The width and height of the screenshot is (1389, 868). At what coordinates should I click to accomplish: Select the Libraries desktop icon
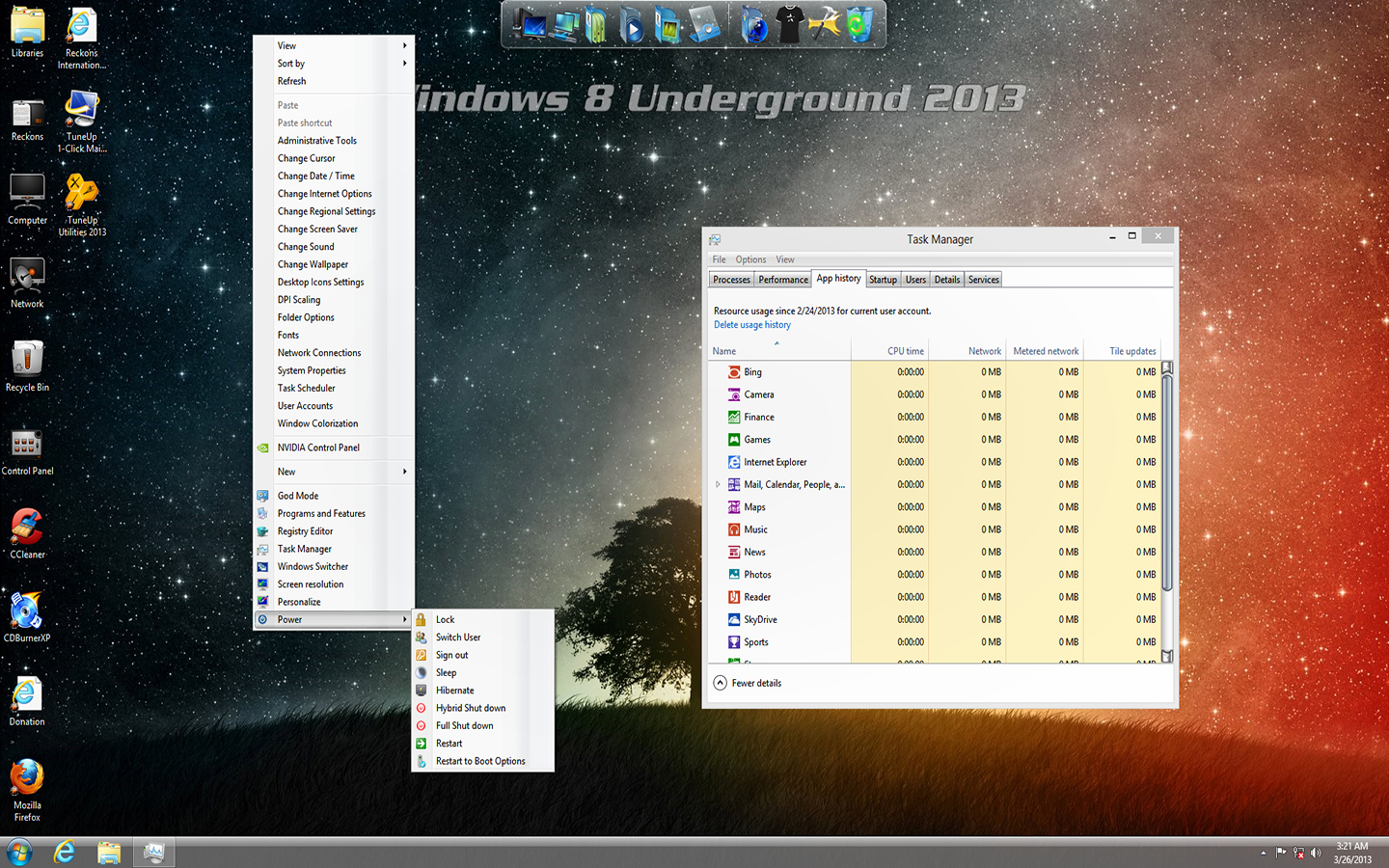[27, 34]
